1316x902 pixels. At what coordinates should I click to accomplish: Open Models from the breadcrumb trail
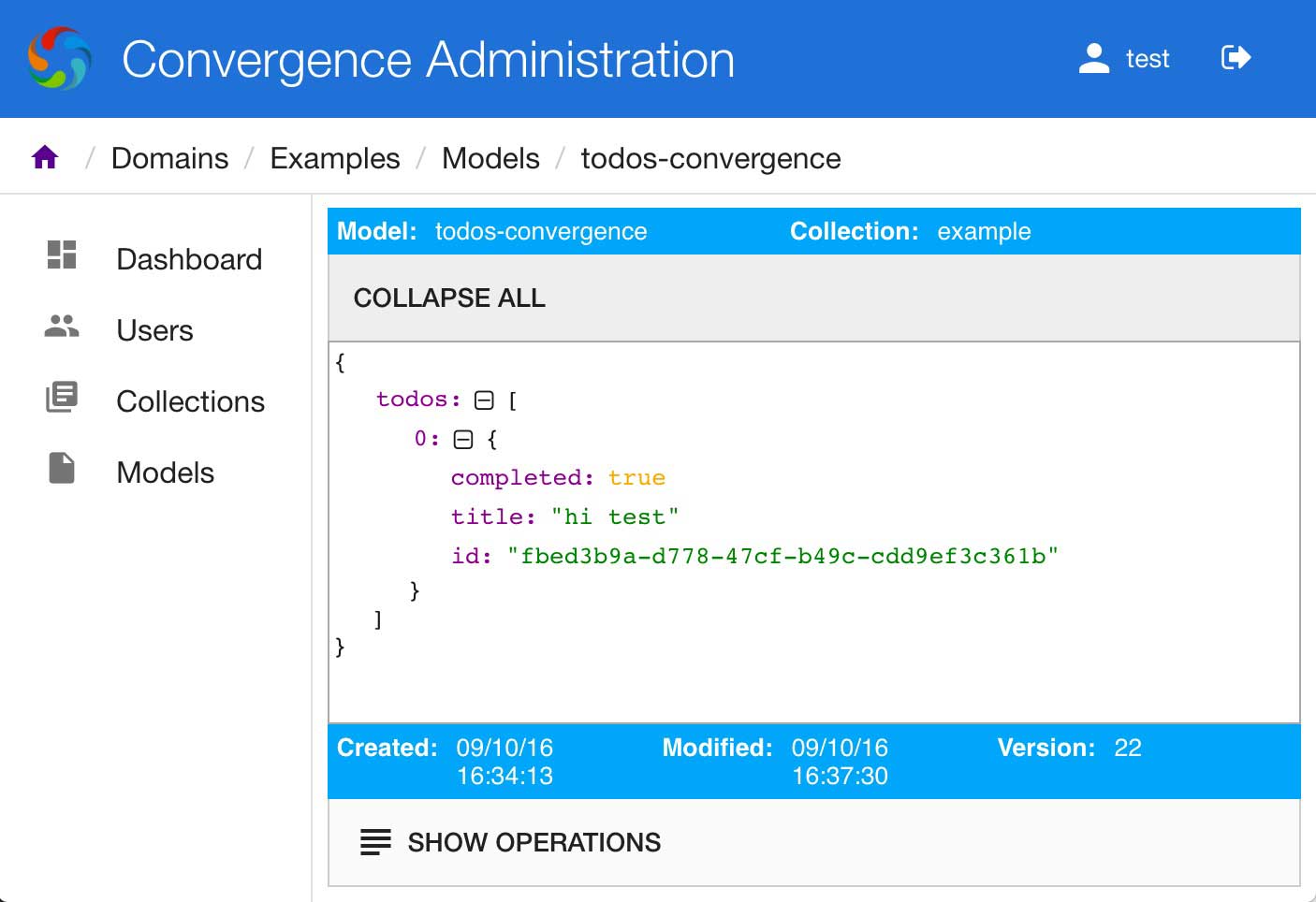(490, 157)
